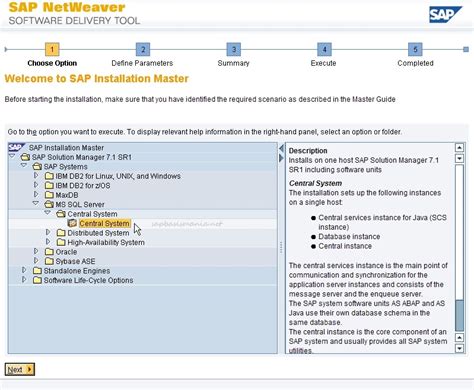Click the MS SQL Server folder icon
Image resolution: width=474 pixels, height=390 pixels.
tap(49, 204)
